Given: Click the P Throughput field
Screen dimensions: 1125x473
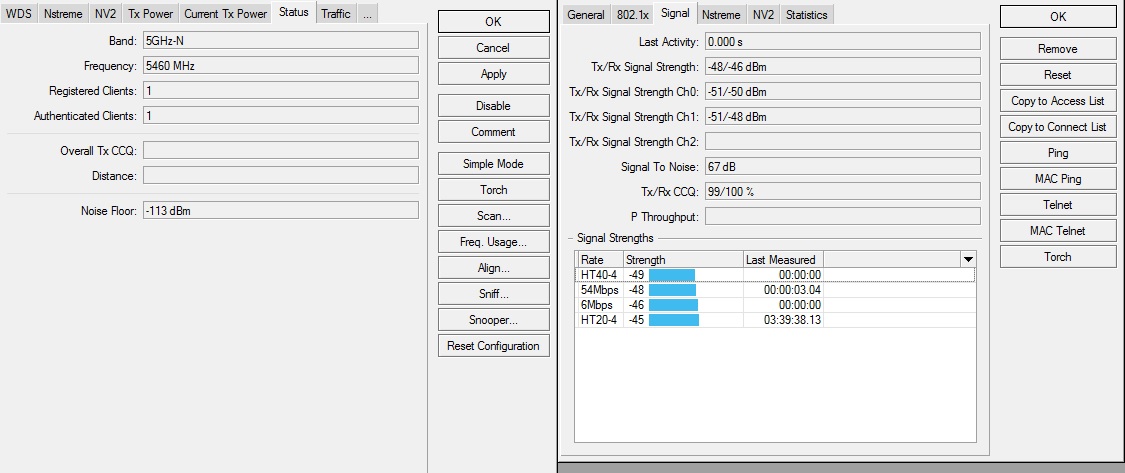Looking at the screenshot, I should tap(843, 216).
